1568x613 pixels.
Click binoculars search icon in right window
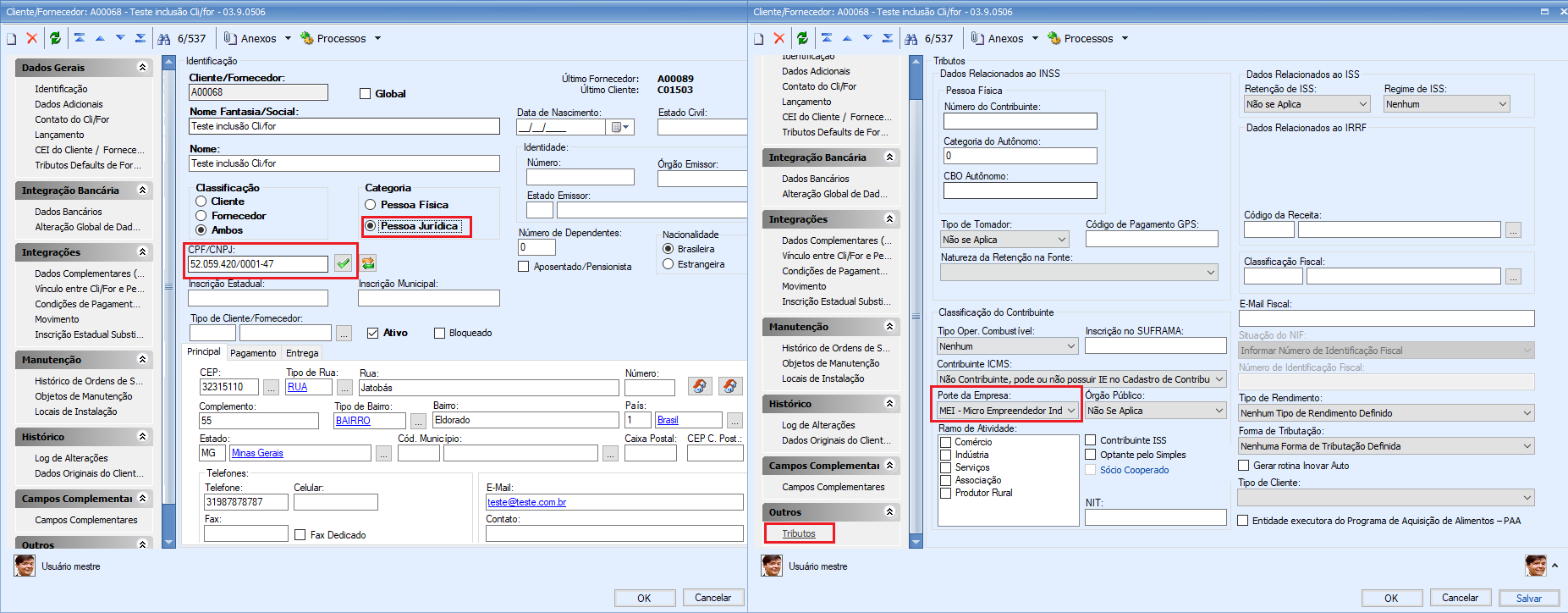tap(912, 39)
